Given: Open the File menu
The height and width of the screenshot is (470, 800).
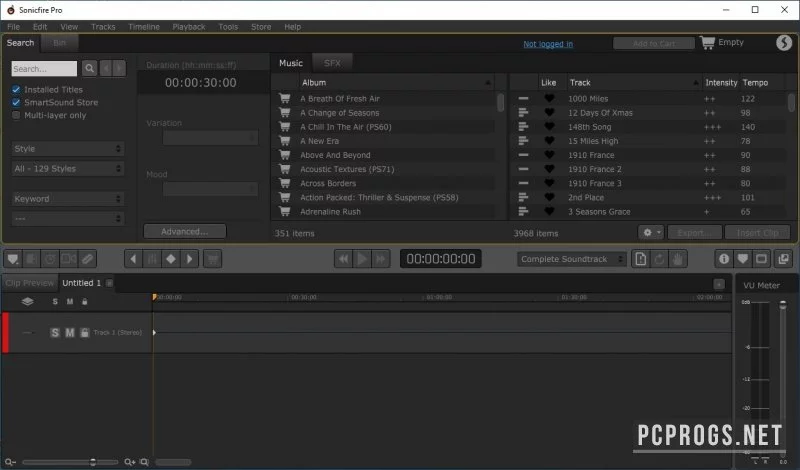Looking at the screenshot, I should click(13, 27).
